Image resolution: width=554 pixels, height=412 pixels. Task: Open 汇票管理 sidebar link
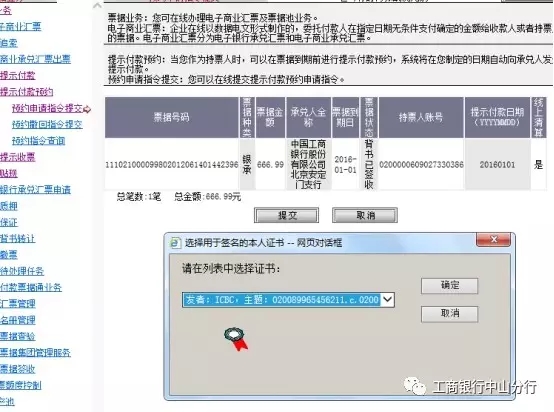coord(18,304)
